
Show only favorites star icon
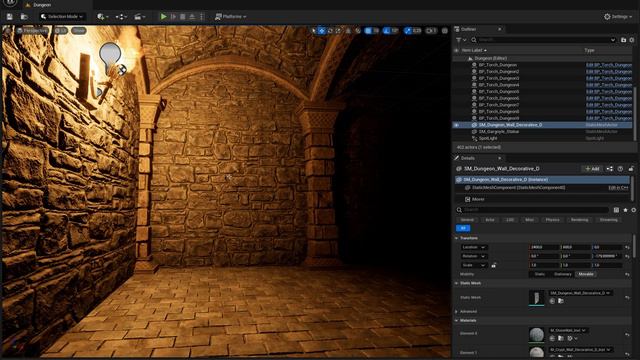click(625, 210)
